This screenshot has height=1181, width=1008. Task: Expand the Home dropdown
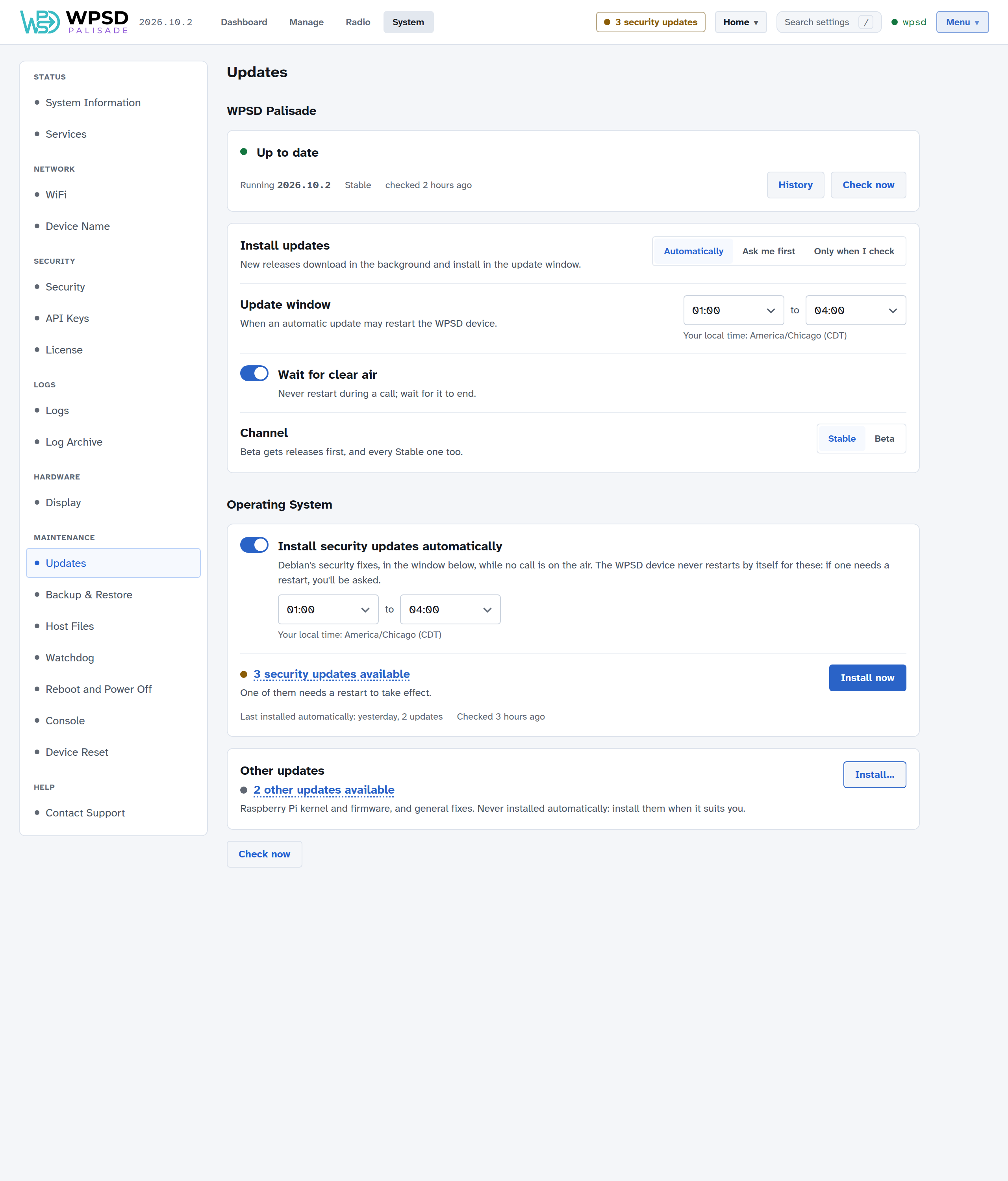[x=741, y=22]
